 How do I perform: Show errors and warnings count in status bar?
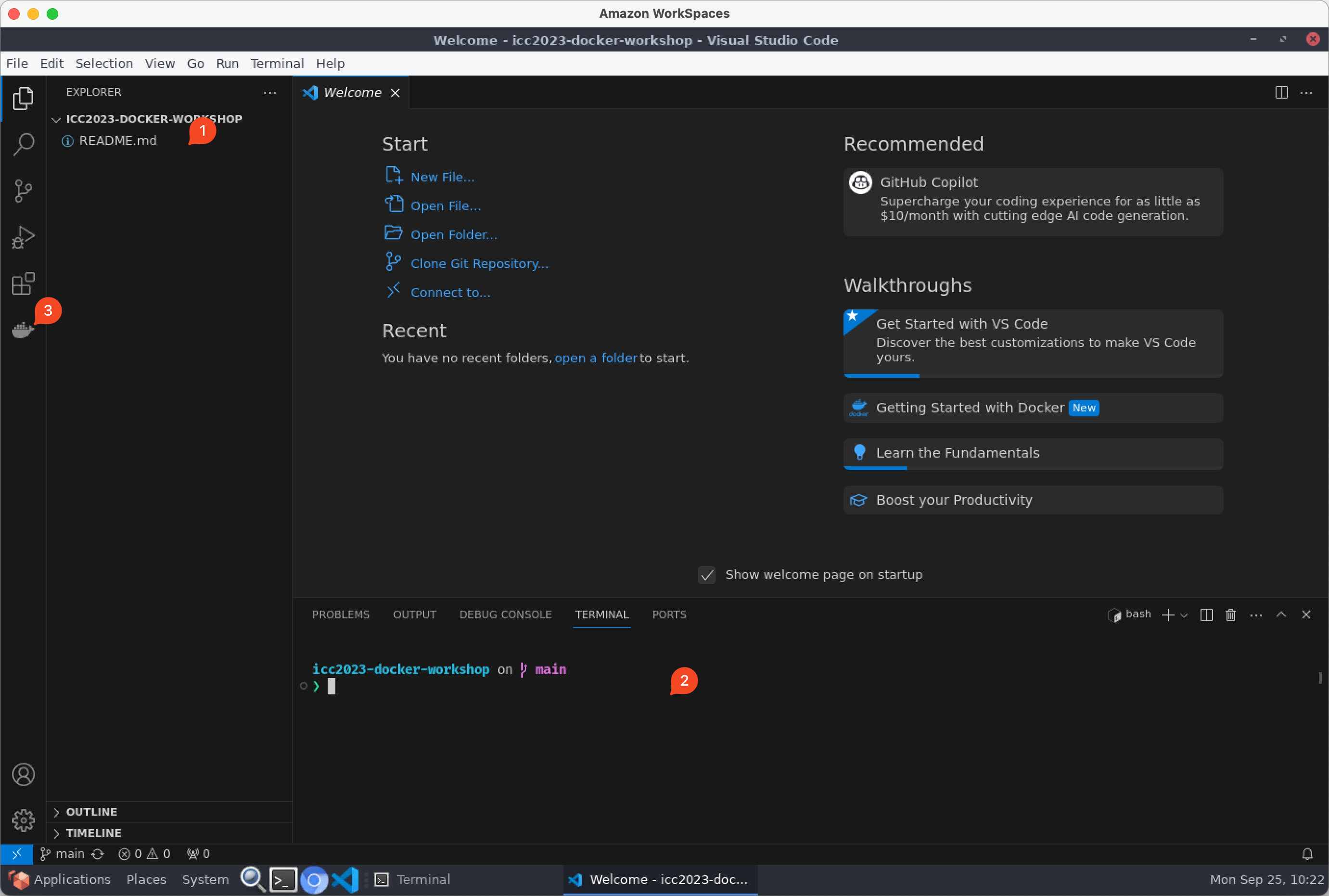(144, 854)
